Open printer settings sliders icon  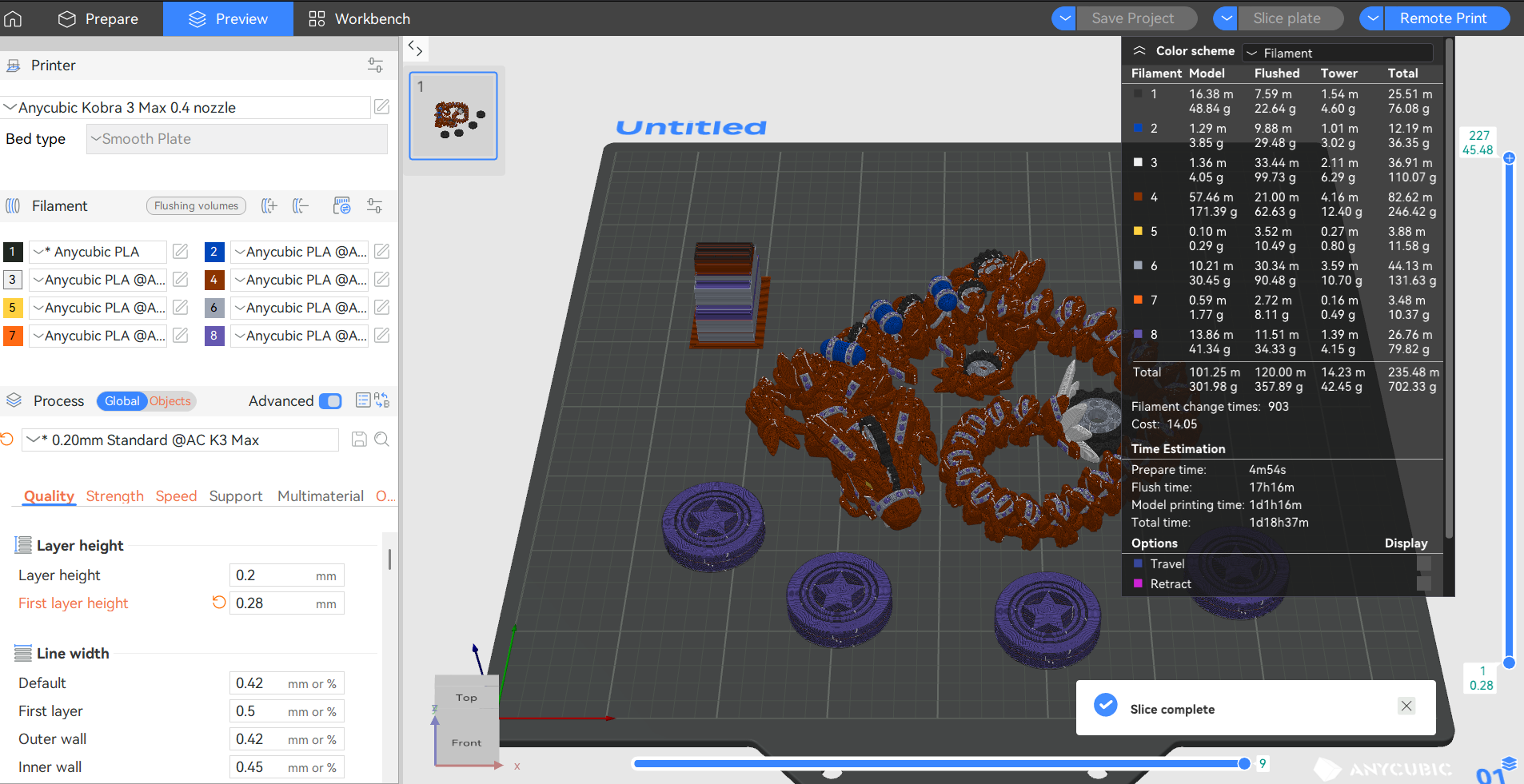click(x=375, y=66)
